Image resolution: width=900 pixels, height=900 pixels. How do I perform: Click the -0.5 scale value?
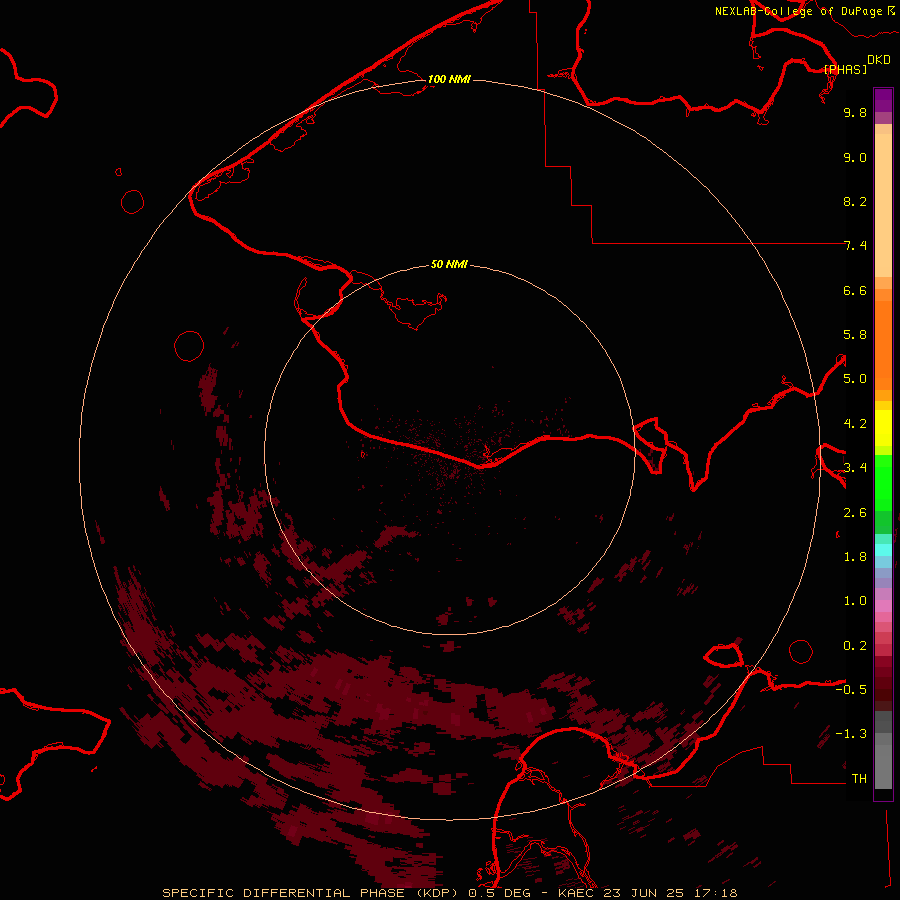coord(851,690)
